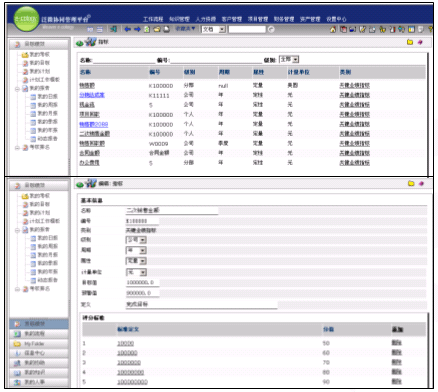Click the pink icon in the 编辑: 指标 header
Screen dimensions: 438x392
pyautogui.click(x=421, y=183)
